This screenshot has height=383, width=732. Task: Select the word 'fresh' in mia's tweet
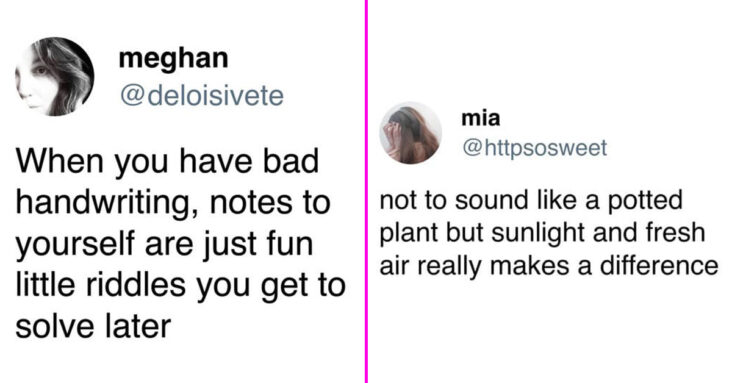676,232
